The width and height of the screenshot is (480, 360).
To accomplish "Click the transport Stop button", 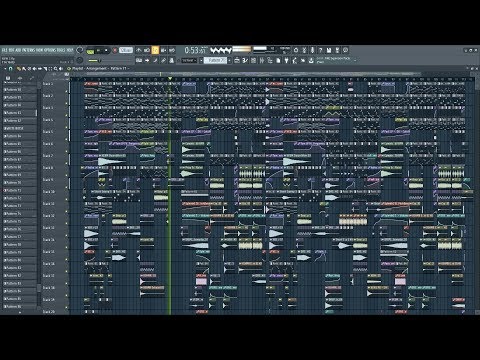I will (x=106, y=51).
